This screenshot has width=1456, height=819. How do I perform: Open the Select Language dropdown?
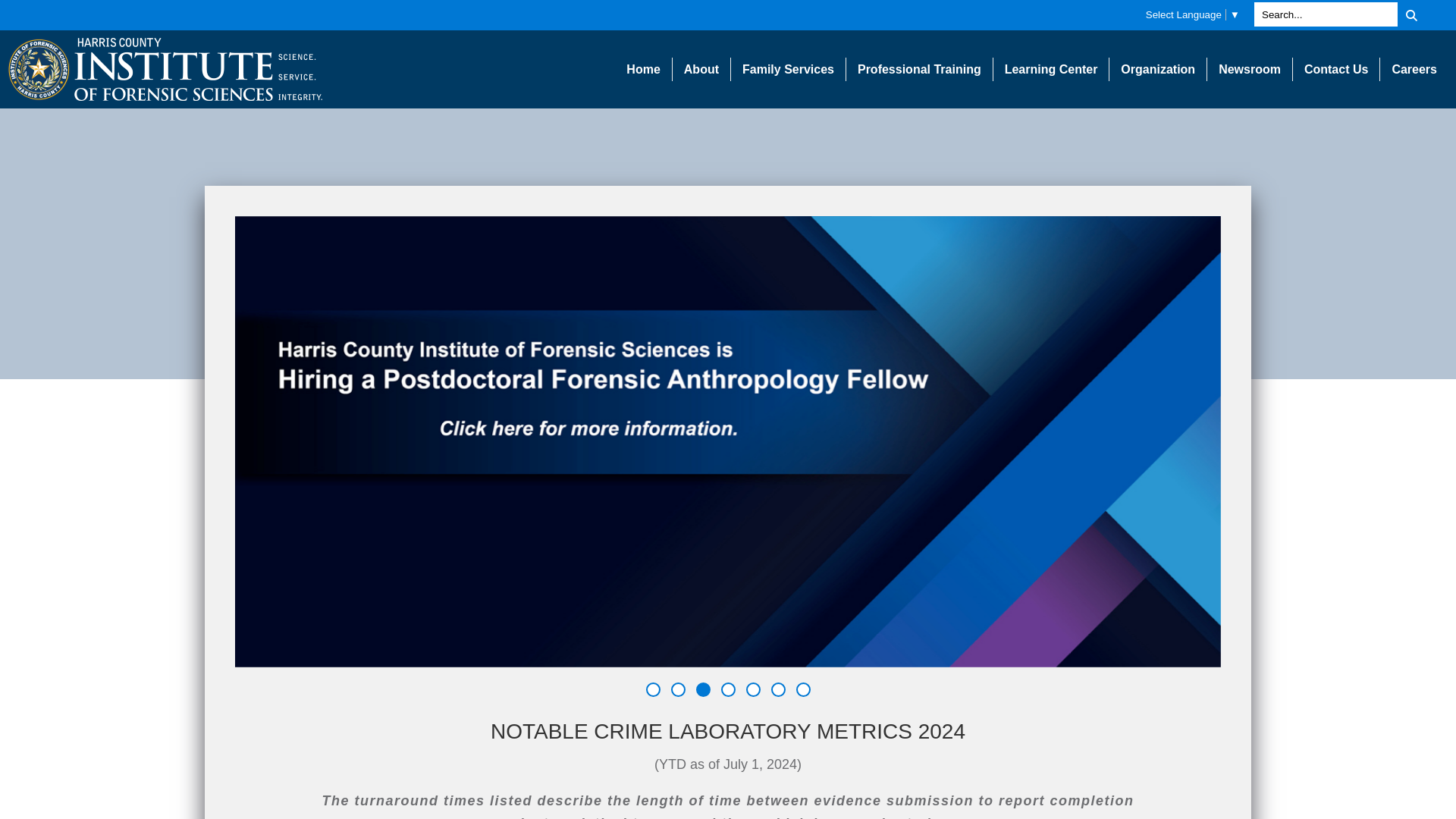(1192, 15)
